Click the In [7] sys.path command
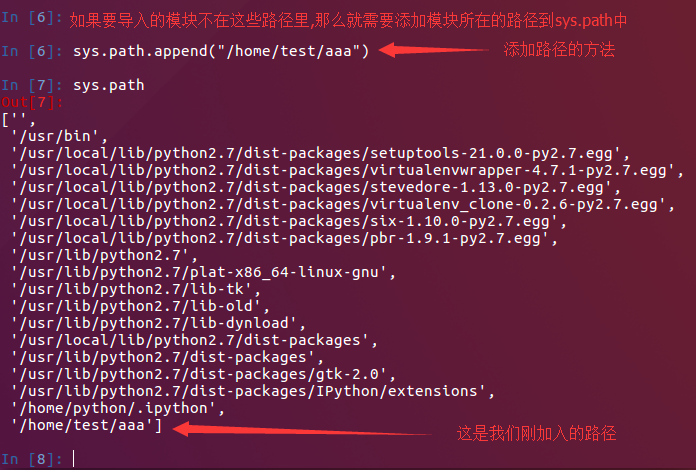This screenshot has width=696, height=470. [x=108, y=85]
